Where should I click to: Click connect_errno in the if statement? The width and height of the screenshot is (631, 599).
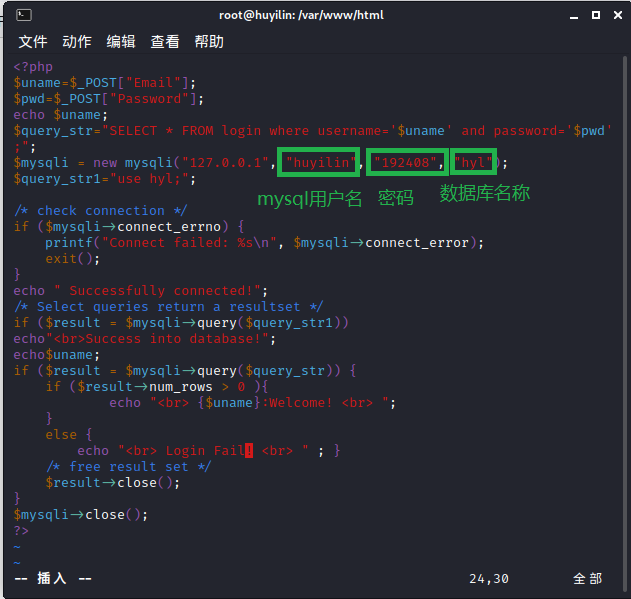(x=169, y=227)
